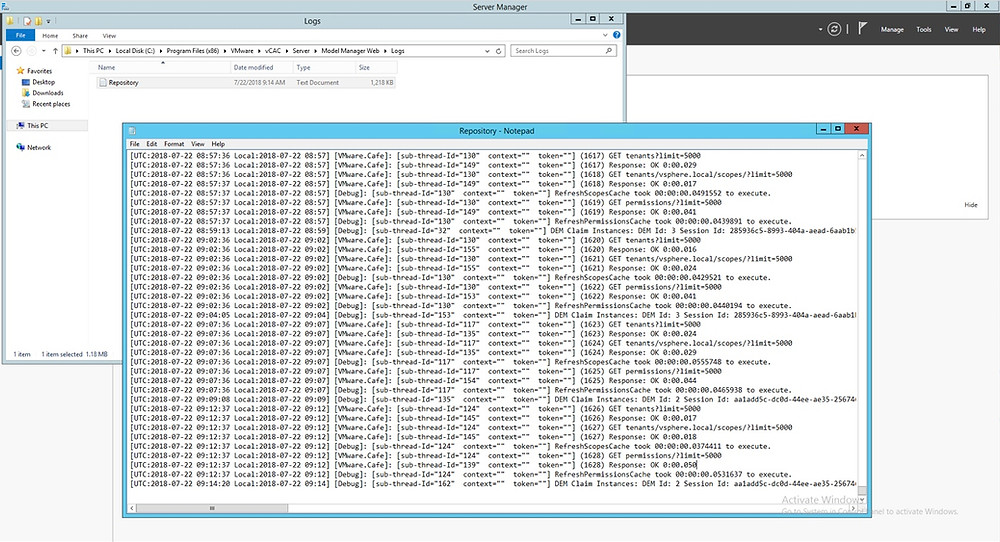Open the Notepad View menu
This screenshot has width=1000, height=542.
pyautogui.click(x=198, y=144)
